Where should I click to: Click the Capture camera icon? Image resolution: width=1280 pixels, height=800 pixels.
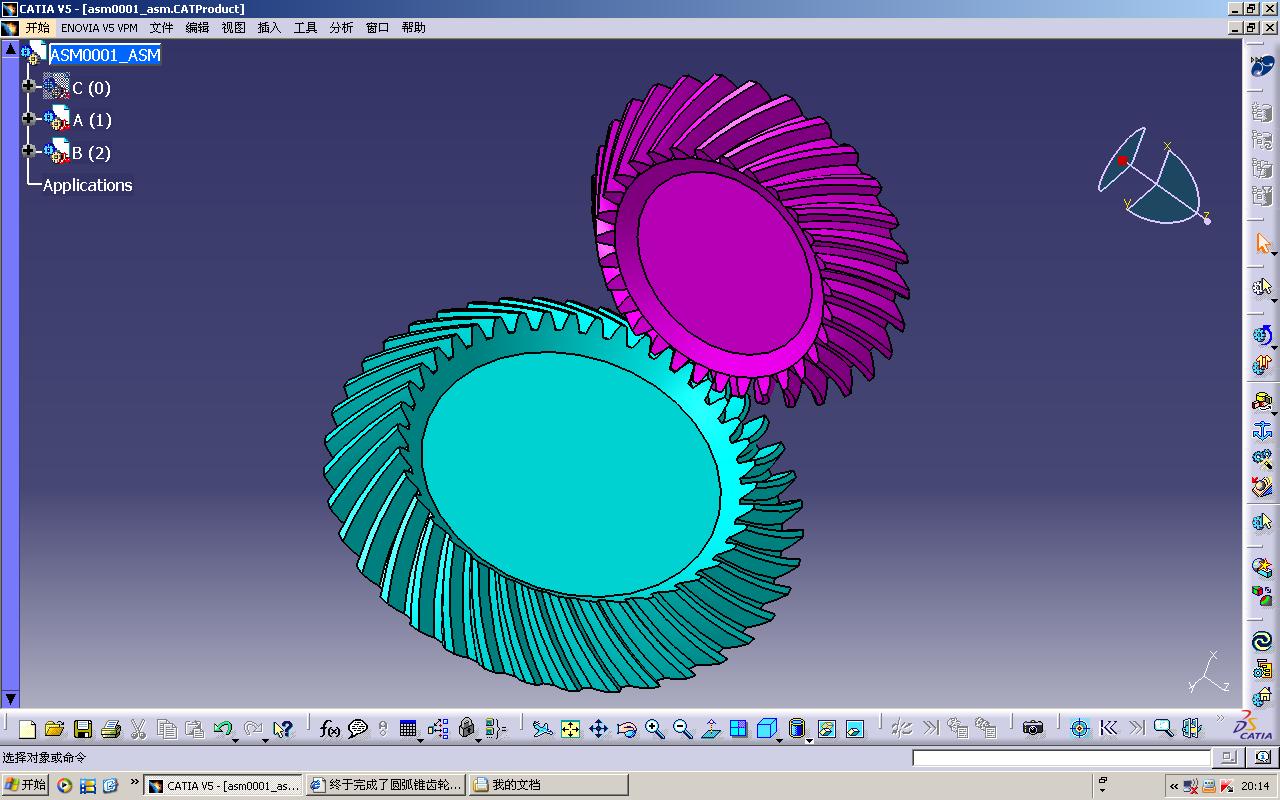point(1033,728)
